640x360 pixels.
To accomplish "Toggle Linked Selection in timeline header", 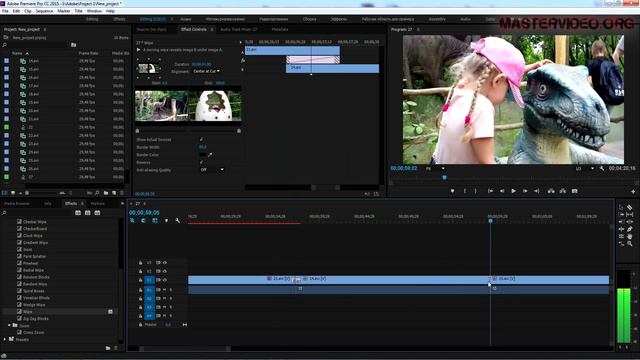I will [155, 220].
